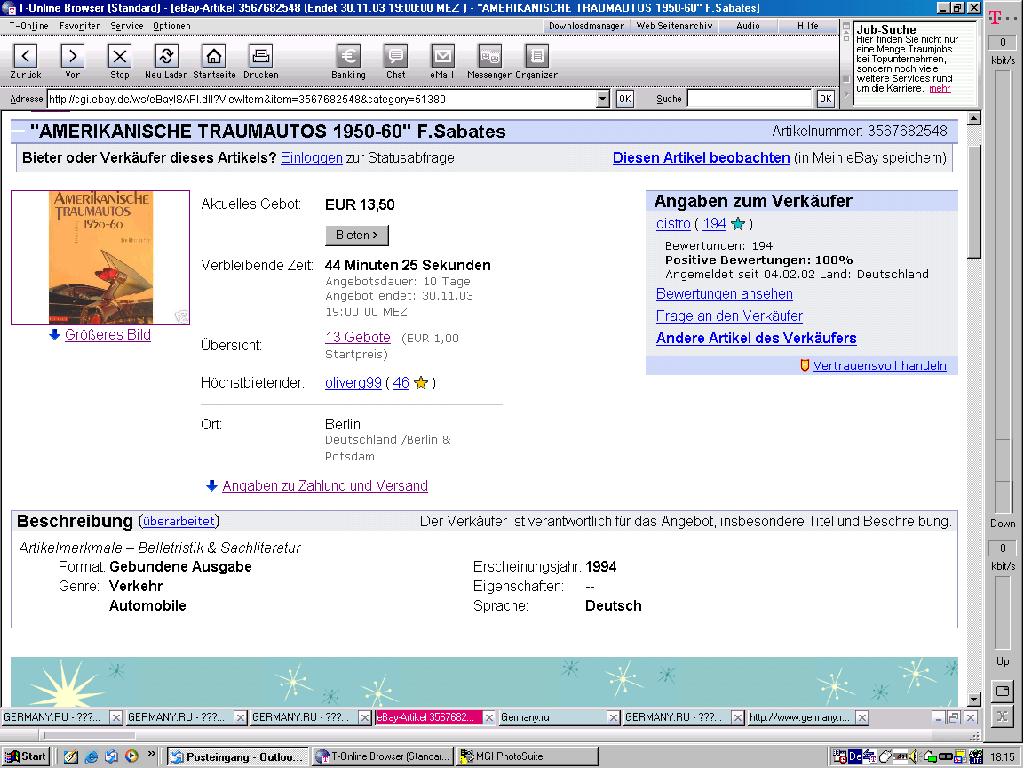The width and height of the screenshot is (1024, 768).
Task: Open the Windows Start menu
Action: (x=27, y=756)
